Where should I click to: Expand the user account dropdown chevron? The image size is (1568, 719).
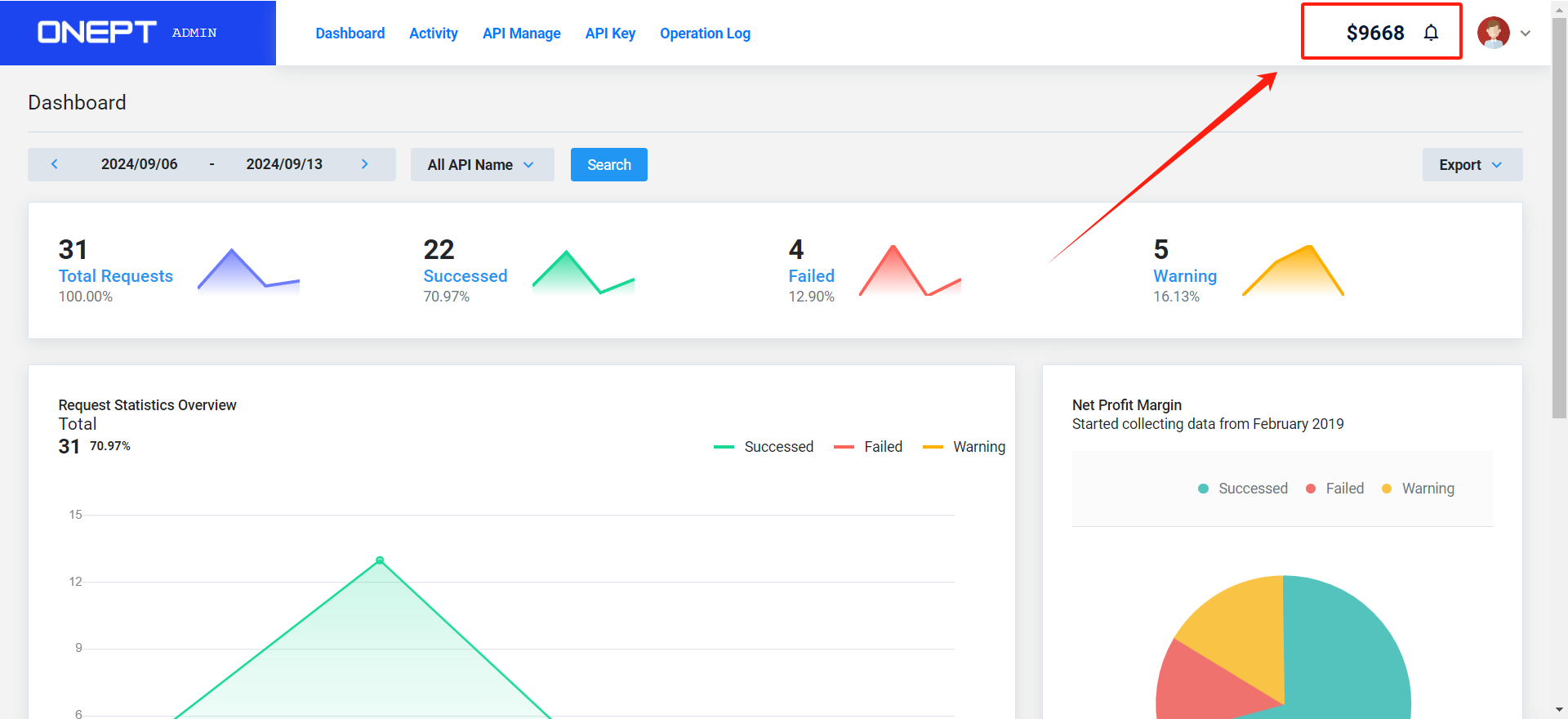(x=1526, y=33)
